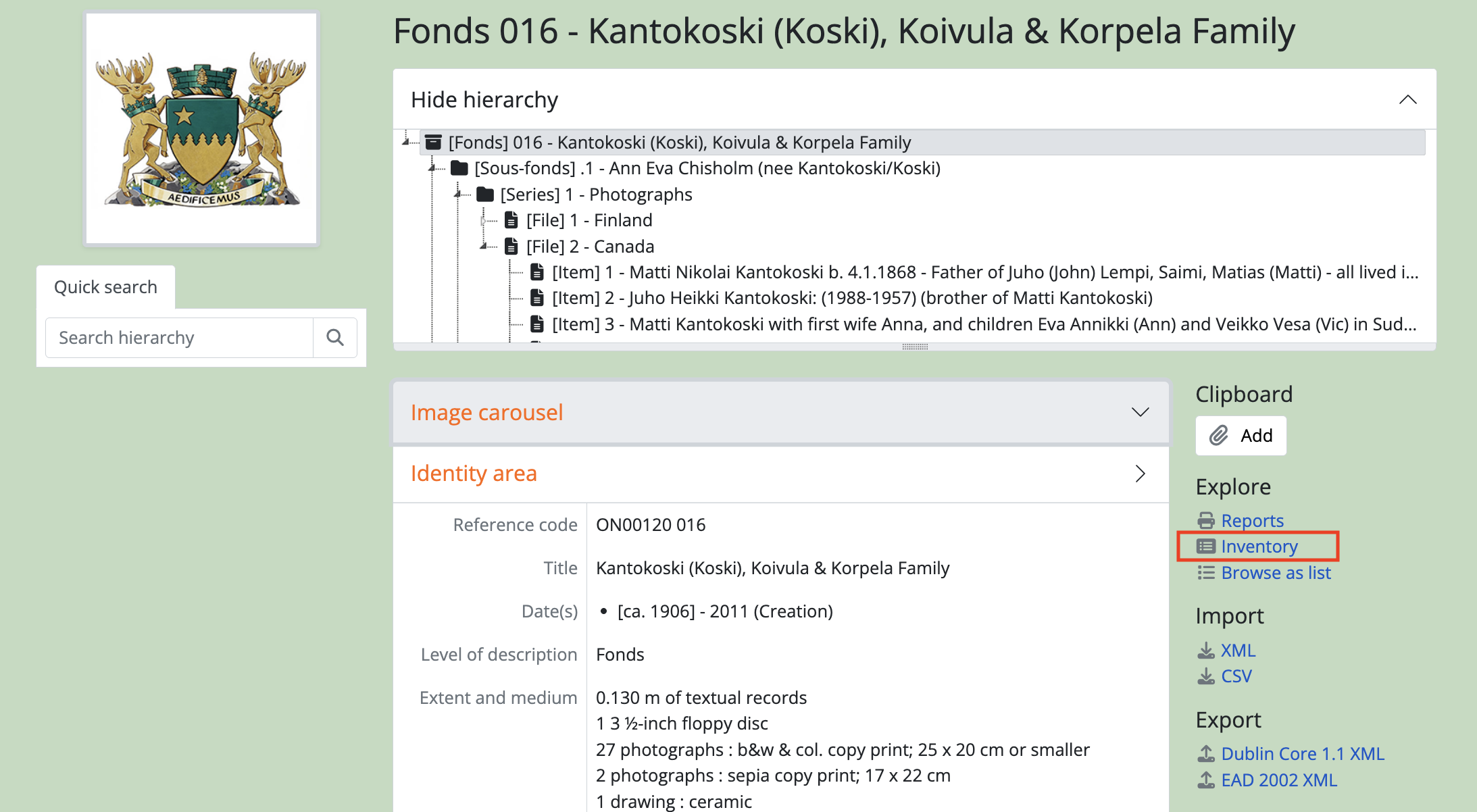Viewport: 1477px width, 812px height.
Task: Click the Browse as list icon
Action: [x=1205, y=573]
